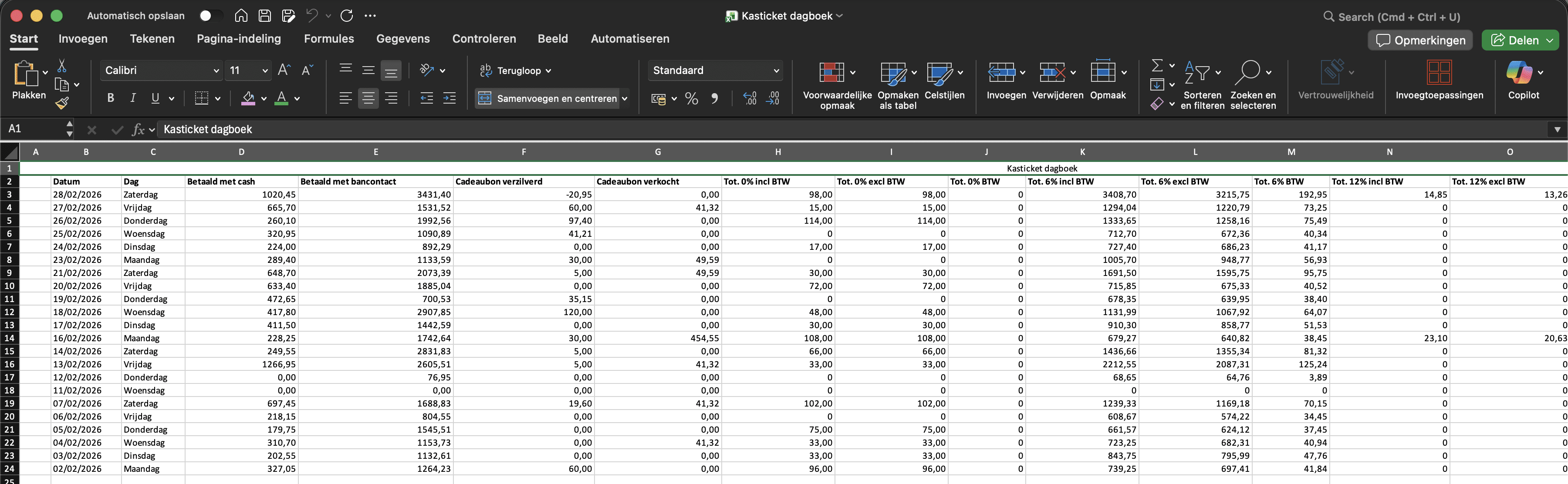Switch to Pagina-indeling tab
1568x484 pixels.
[239, 39]
